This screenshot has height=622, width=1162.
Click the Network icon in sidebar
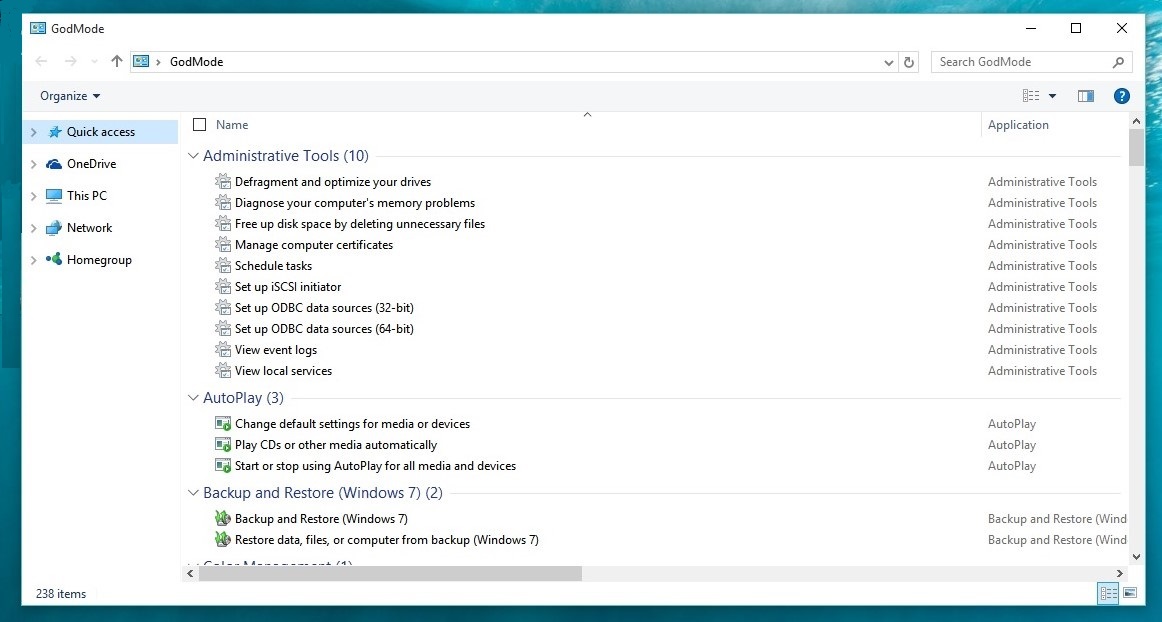pyautogui.click(x=54, y=228)
